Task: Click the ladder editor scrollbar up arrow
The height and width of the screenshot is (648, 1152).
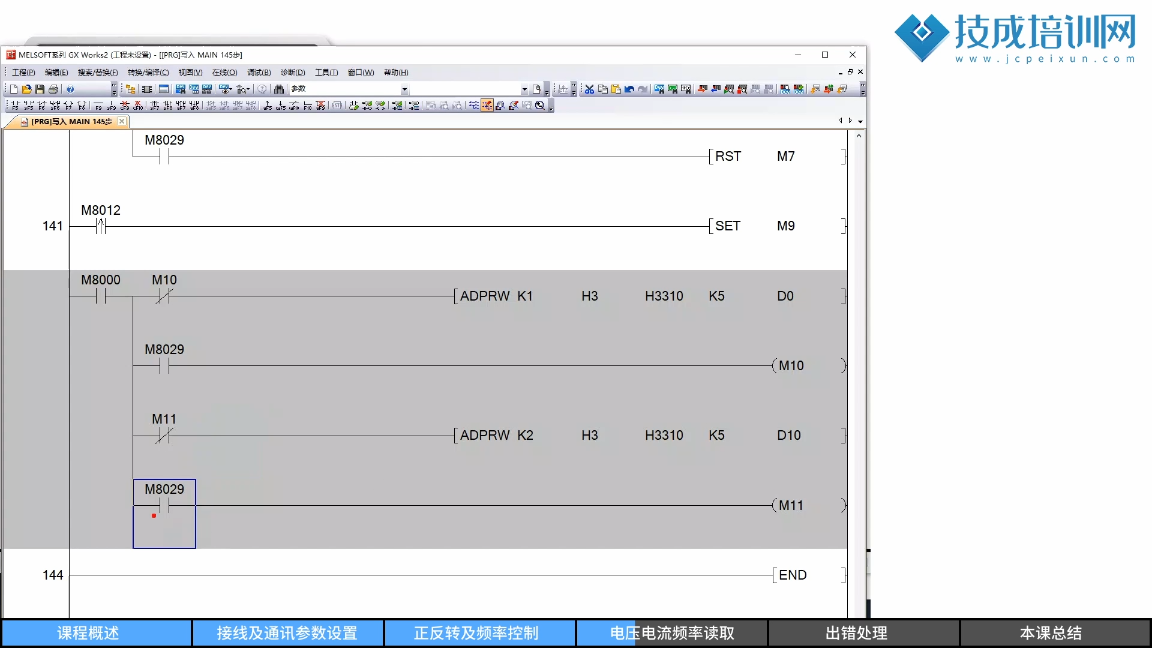Action: point(858,137)
